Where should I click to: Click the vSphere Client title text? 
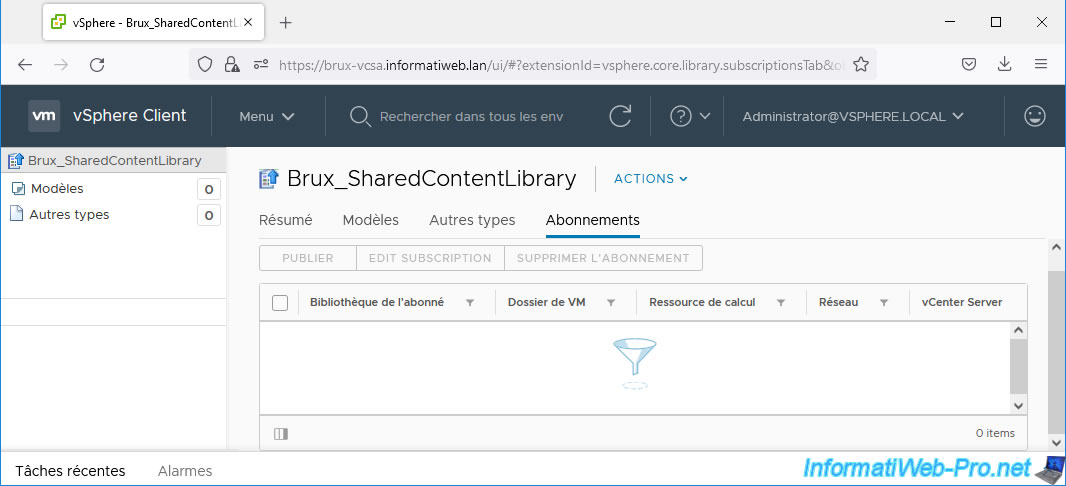[129, 116]
